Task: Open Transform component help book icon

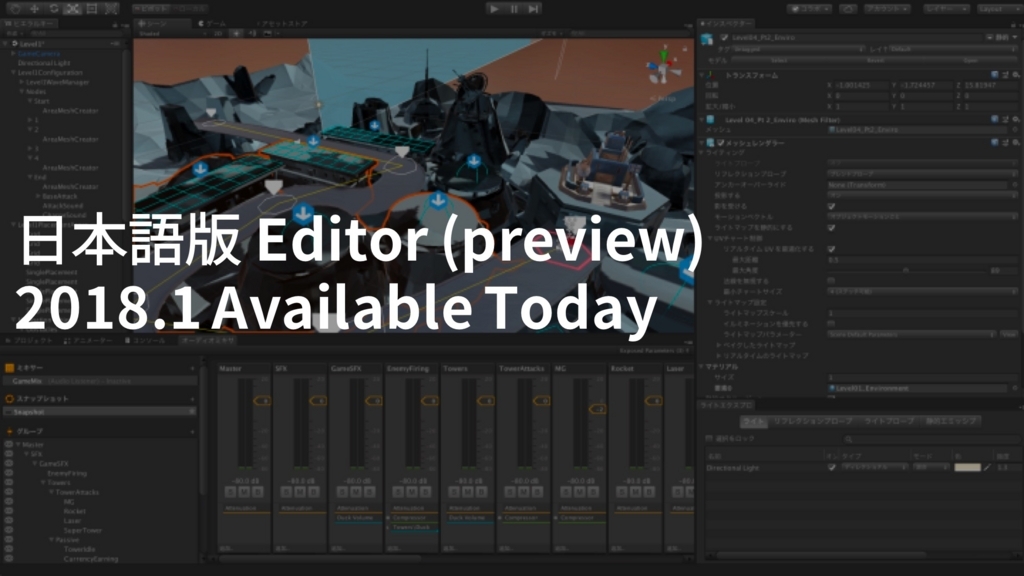Action: pos(994,75)
